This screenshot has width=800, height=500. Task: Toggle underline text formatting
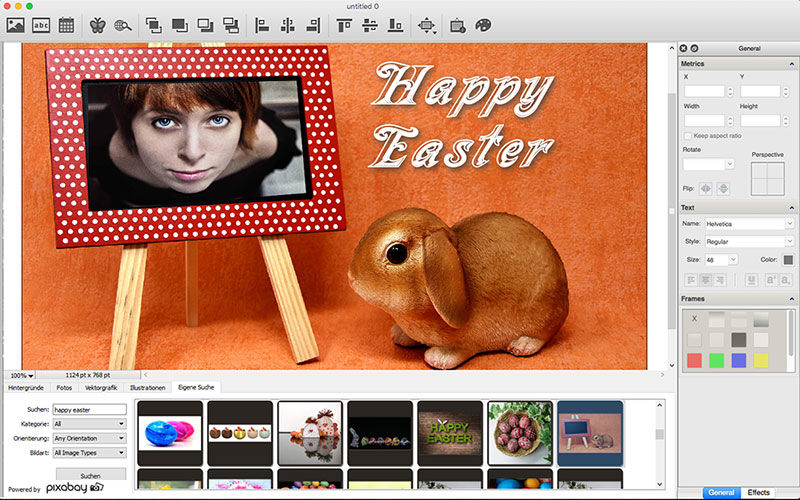tap(751, 280)
